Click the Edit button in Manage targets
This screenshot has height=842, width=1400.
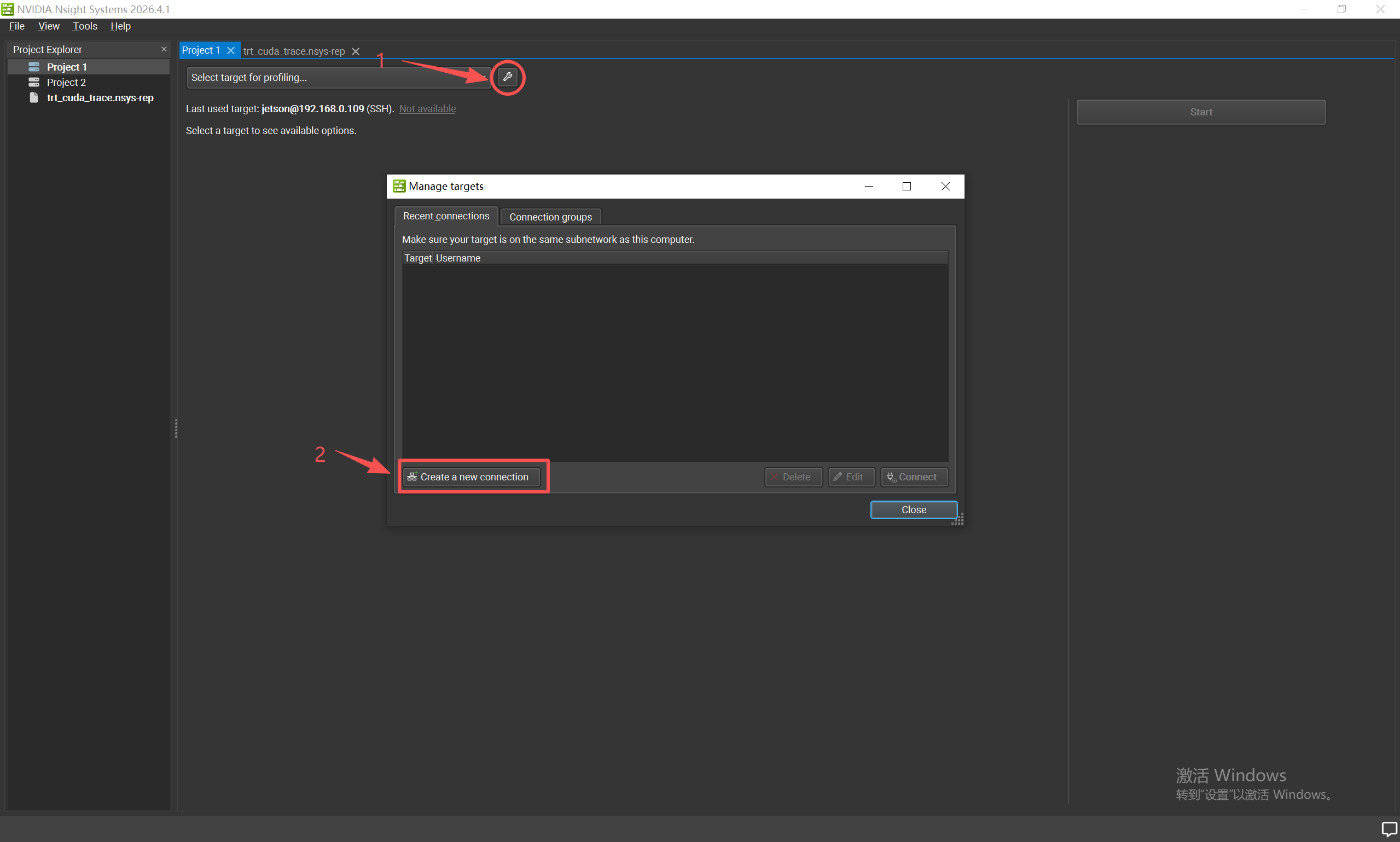coord(851,477)
